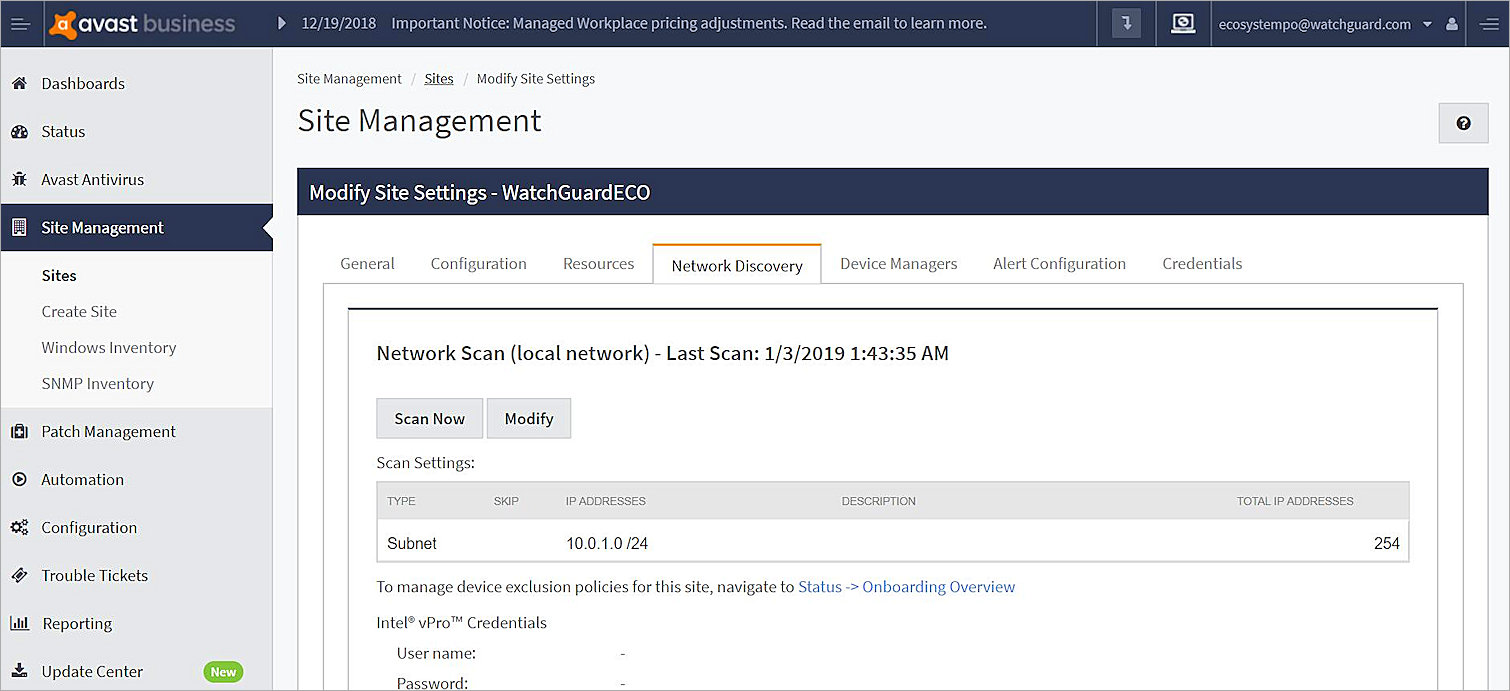Open Trouble Tickets via its ticket icon
Screen dimensions: 1510x691
point(18,575)
